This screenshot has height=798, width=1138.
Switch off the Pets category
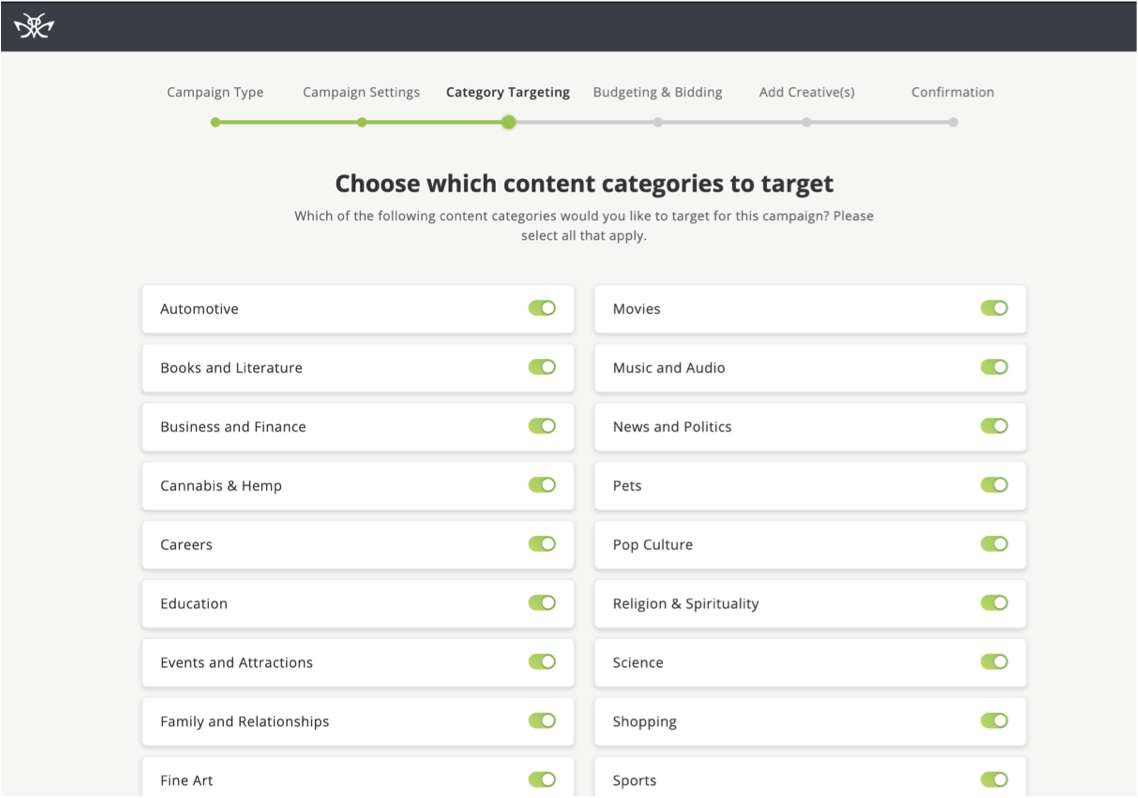(994, 485)
